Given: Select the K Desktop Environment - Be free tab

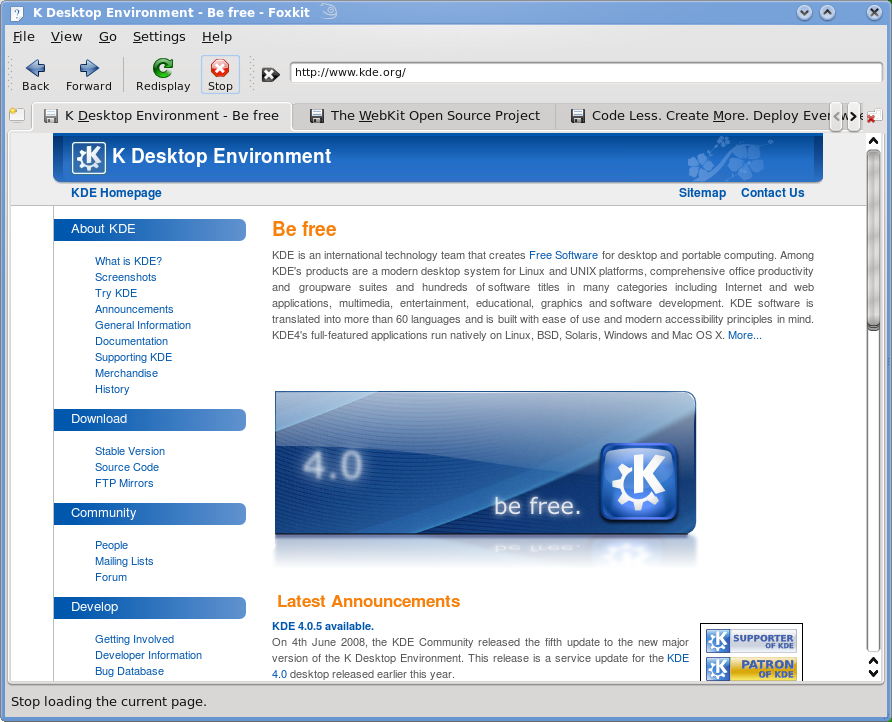Looking at the screenshot, I should click(x=162, y=116).
